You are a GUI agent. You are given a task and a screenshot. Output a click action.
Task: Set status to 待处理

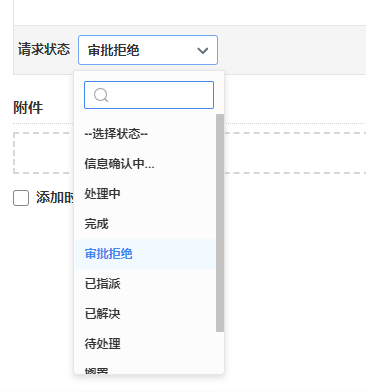(x=145, y=344)
